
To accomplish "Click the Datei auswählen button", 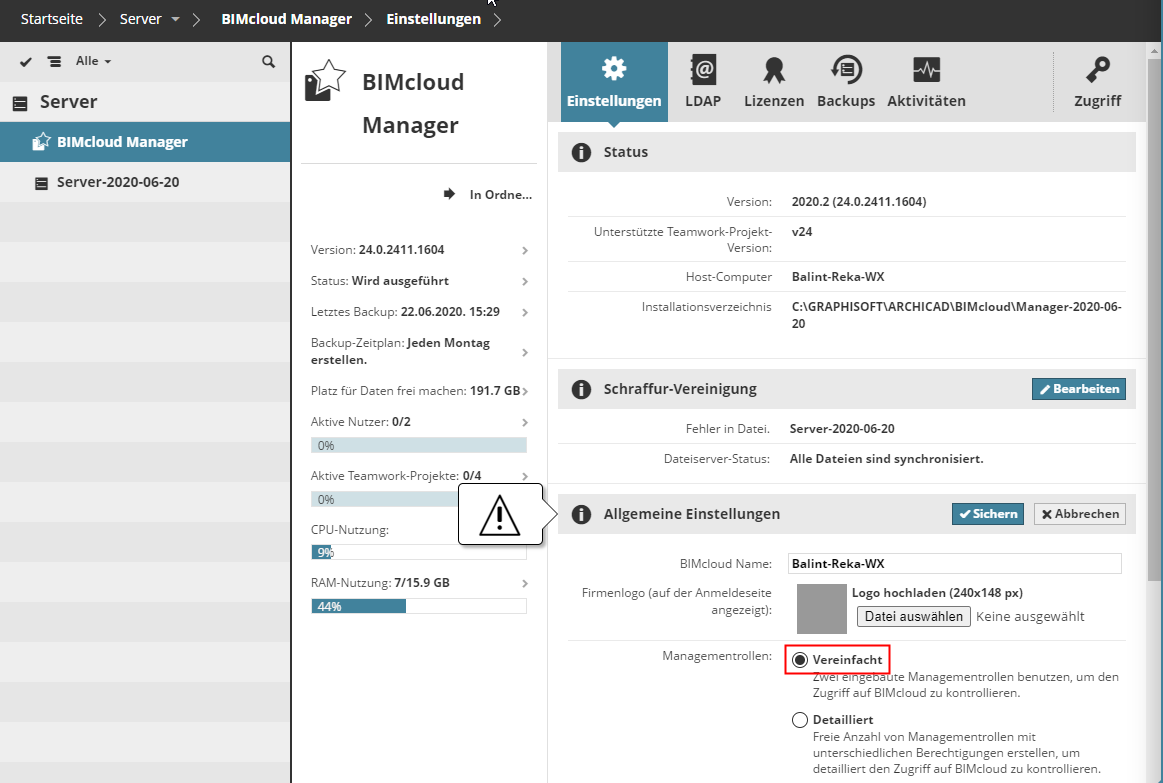I will (x=914, y=616).
